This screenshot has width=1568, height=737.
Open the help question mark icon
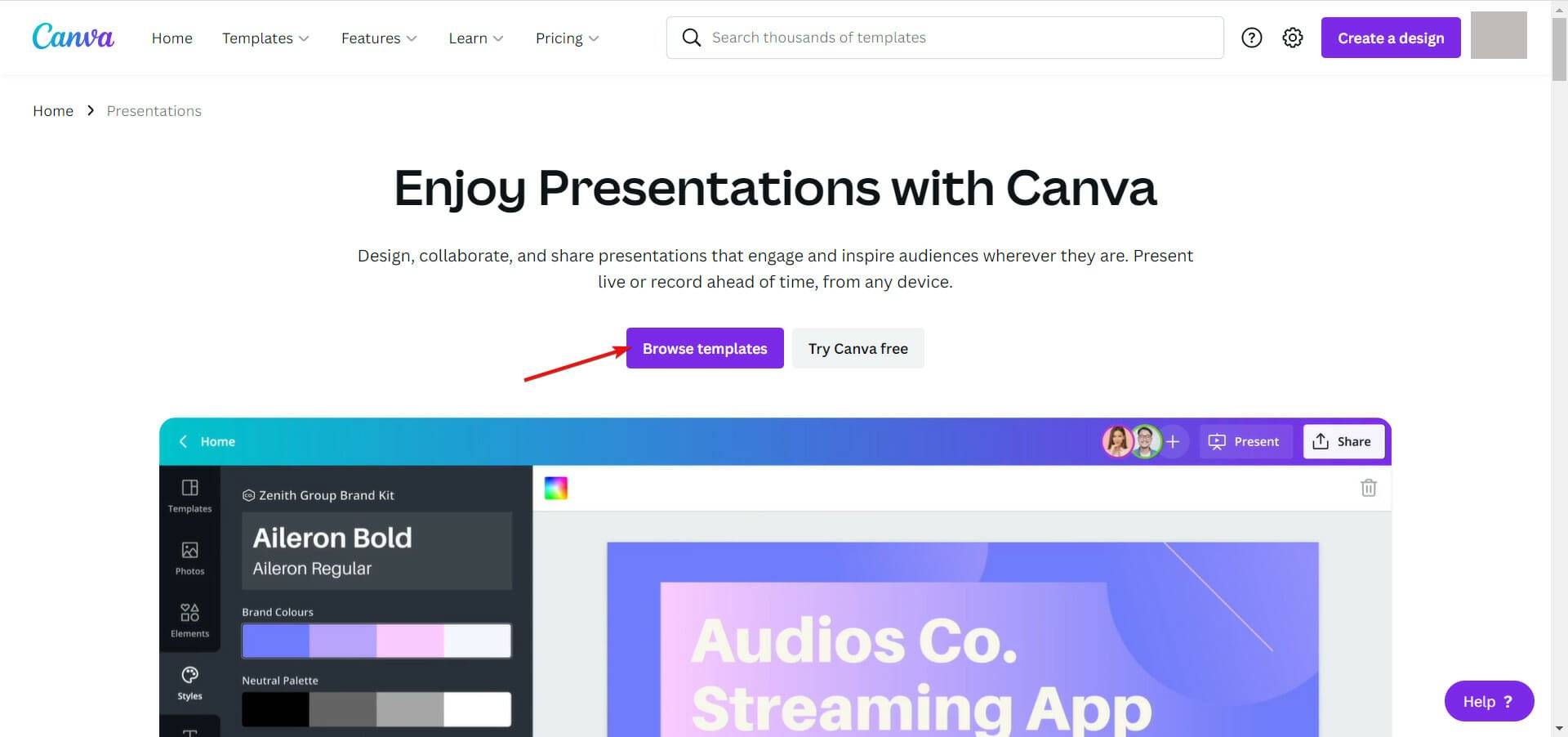tap(1251, 38)
